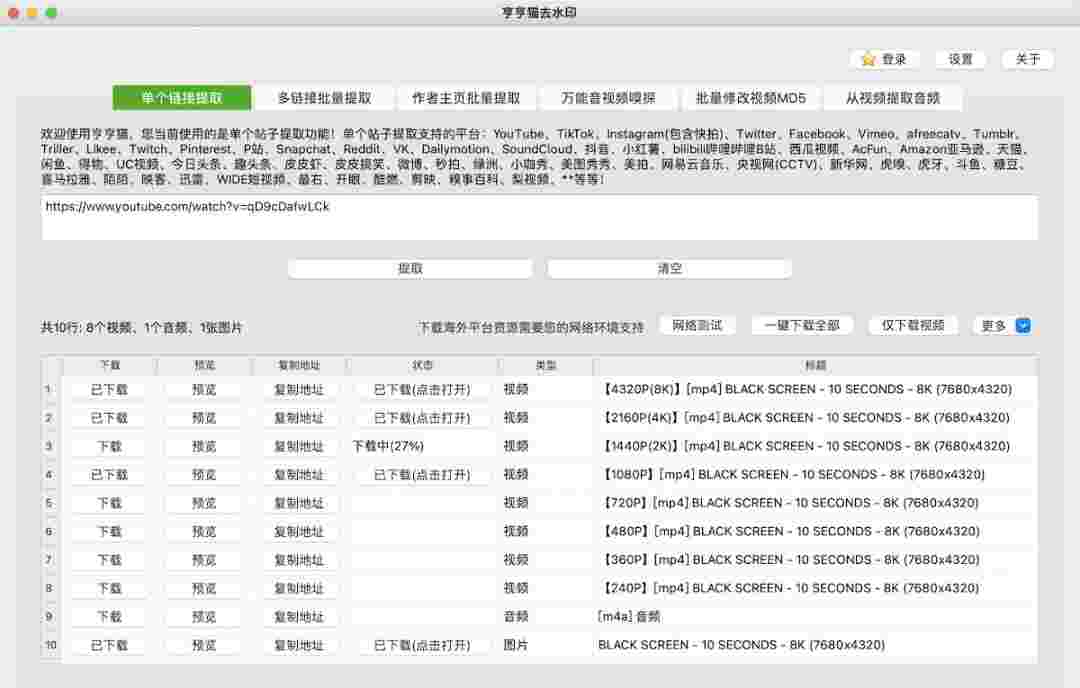1080x688 pixels.
Task: Download the 720P video in row 5
Action: [x=109, y=503]
